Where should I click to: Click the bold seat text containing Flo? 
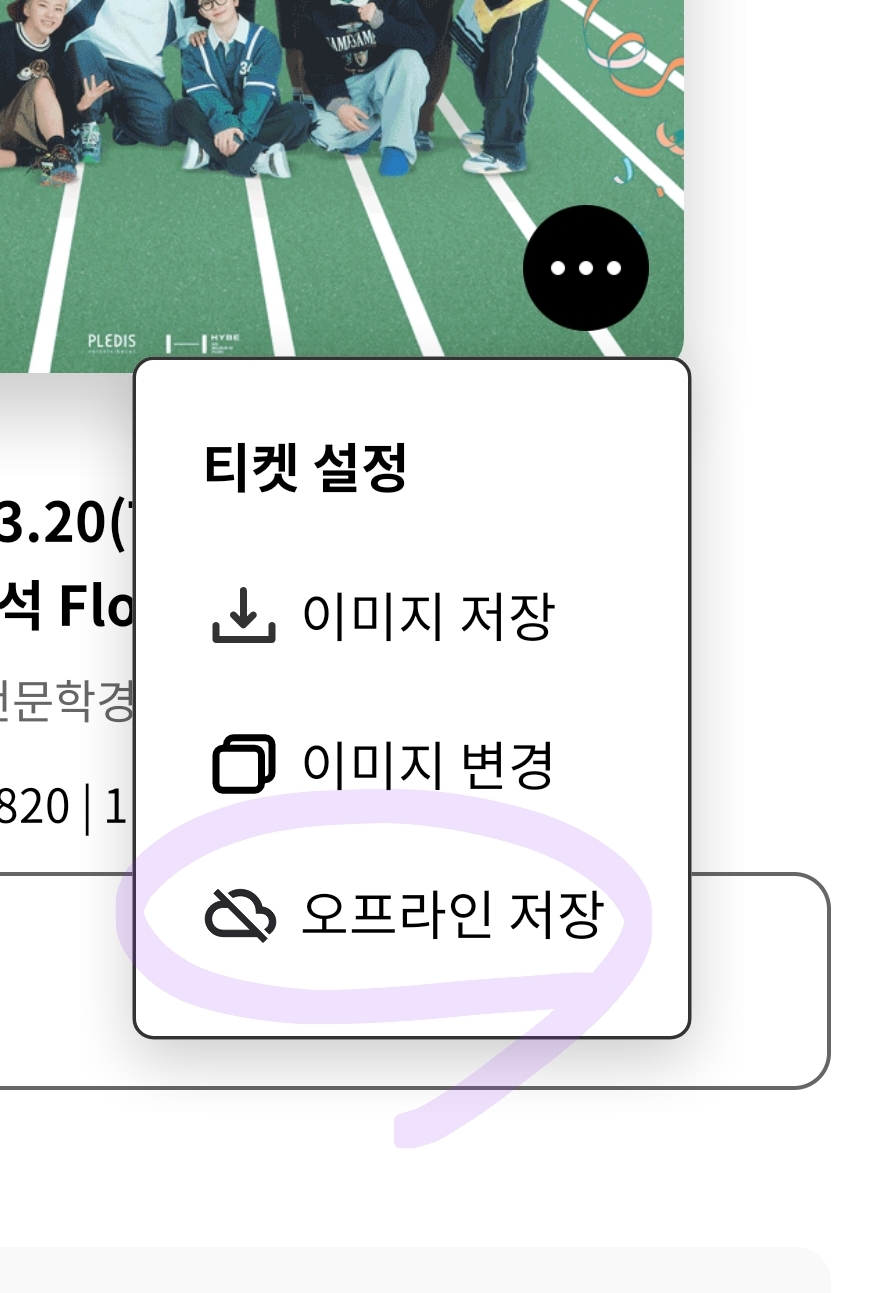tap(66, 604)
